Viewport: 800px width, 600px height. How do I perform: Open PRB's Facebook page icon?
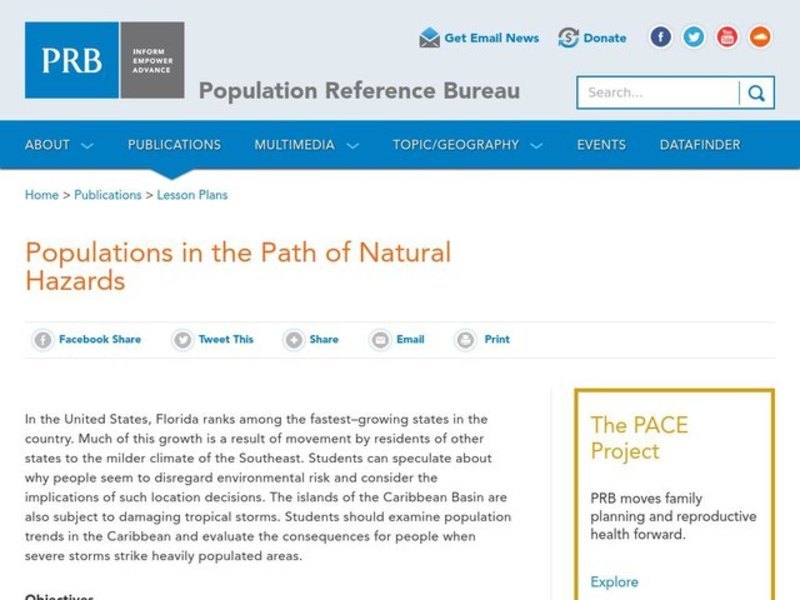(660, 37)
